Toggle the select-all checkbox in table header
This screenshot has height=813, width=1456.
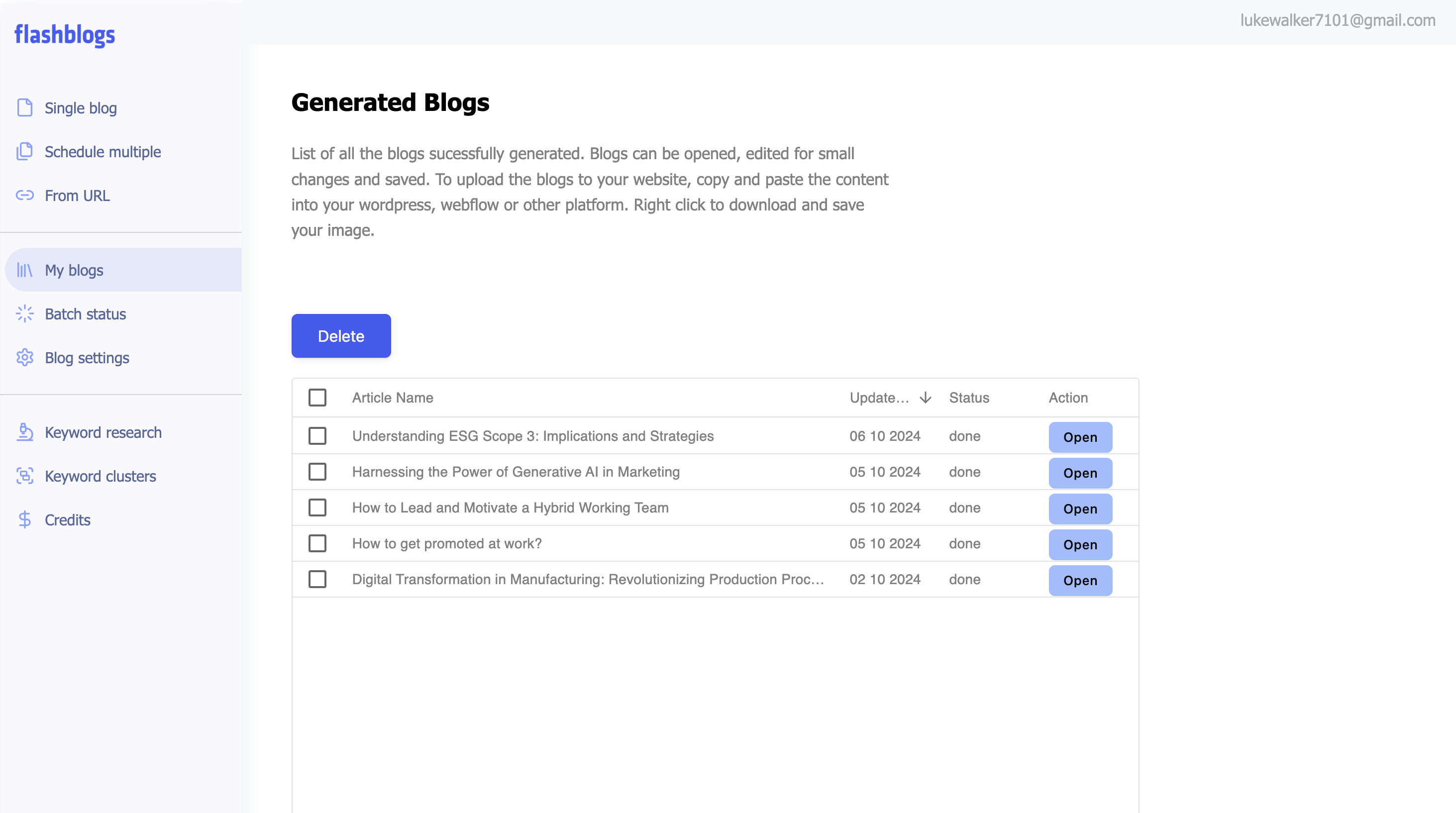pos(317,397)
